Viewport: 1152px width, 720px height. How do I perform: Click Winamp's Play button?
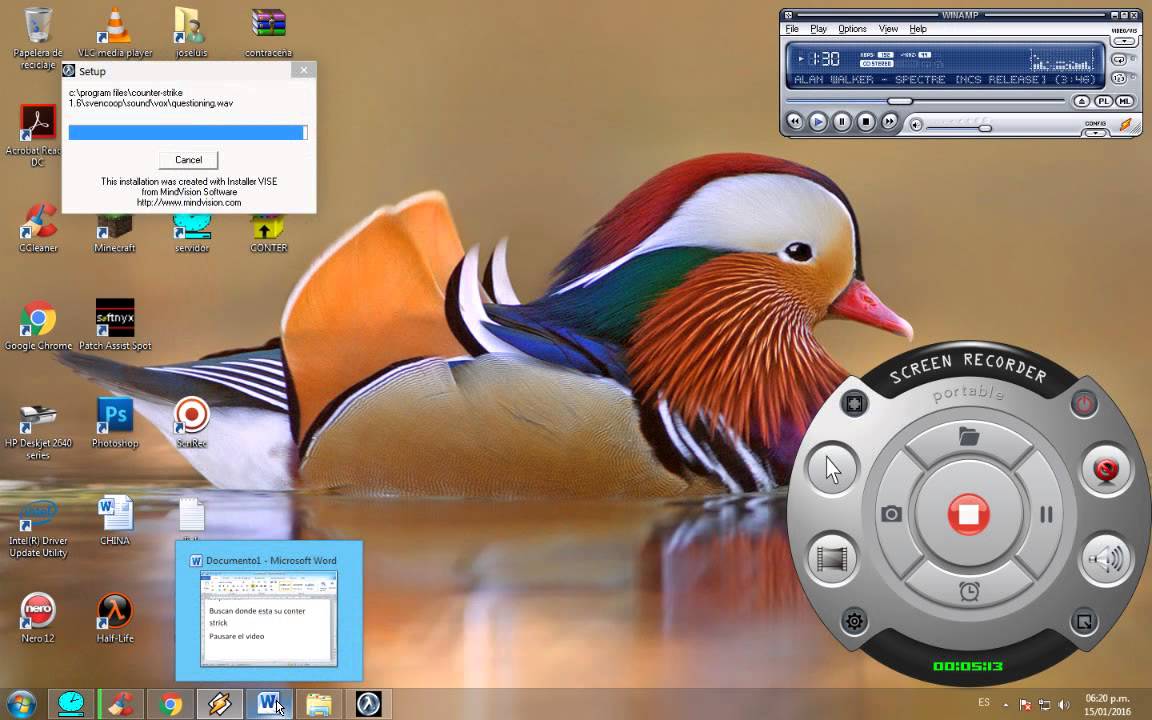(818, 121)
